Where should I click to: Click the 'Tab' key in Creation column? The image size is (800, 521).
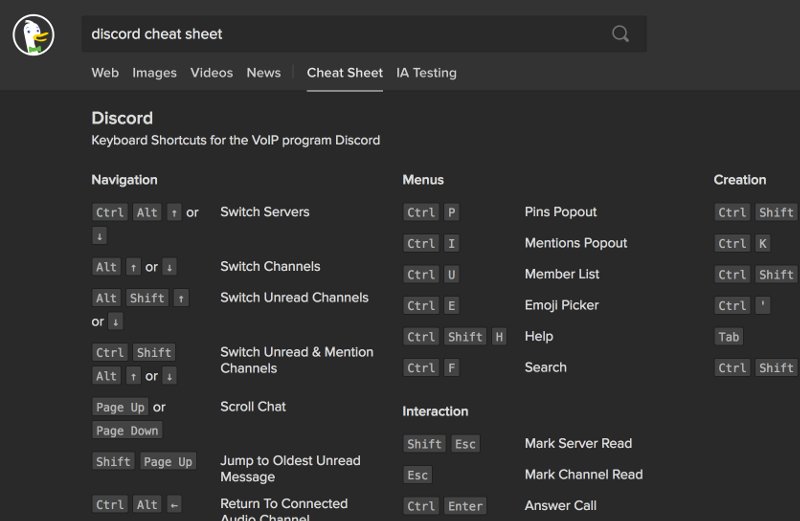729,337
